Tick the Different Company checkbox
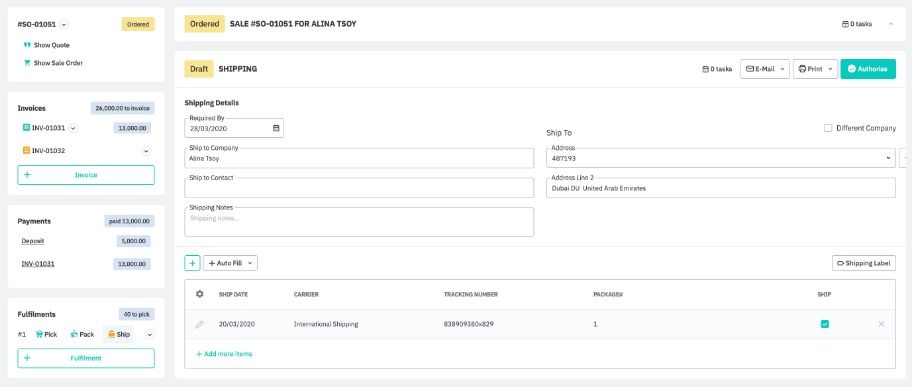 828,128
